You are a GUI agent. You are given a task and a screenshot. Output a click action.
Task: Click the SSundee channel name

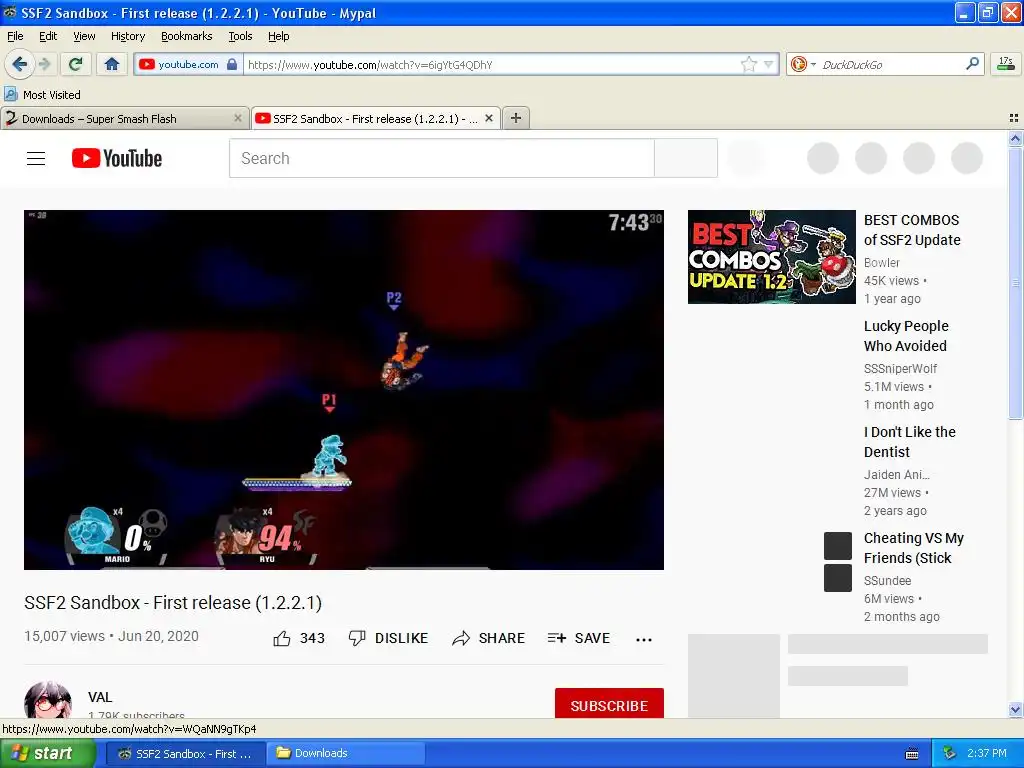(x=887, y=581)
